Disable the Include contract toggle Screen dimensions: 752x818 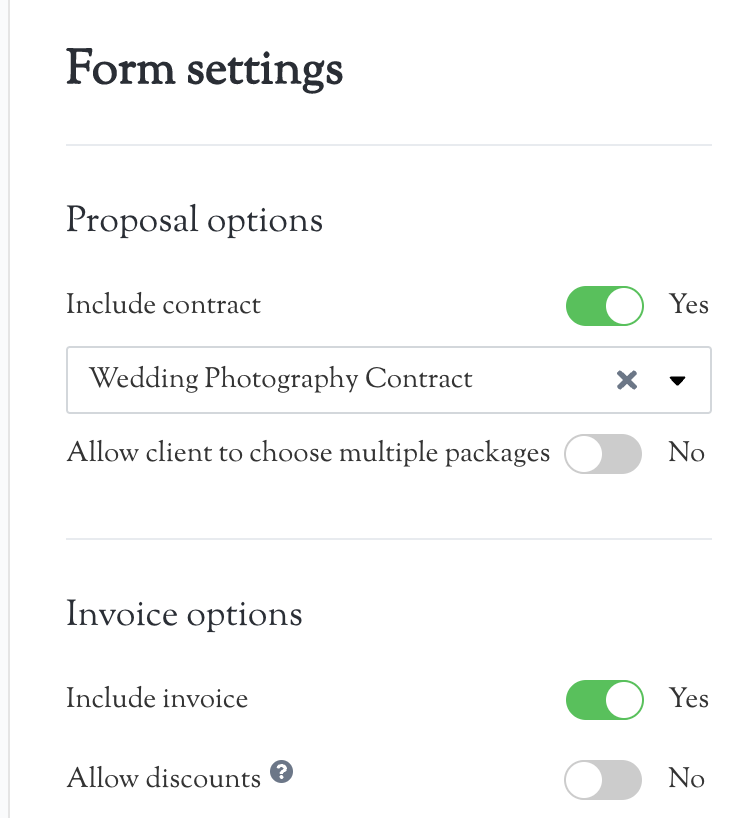[x=603, y=305]
